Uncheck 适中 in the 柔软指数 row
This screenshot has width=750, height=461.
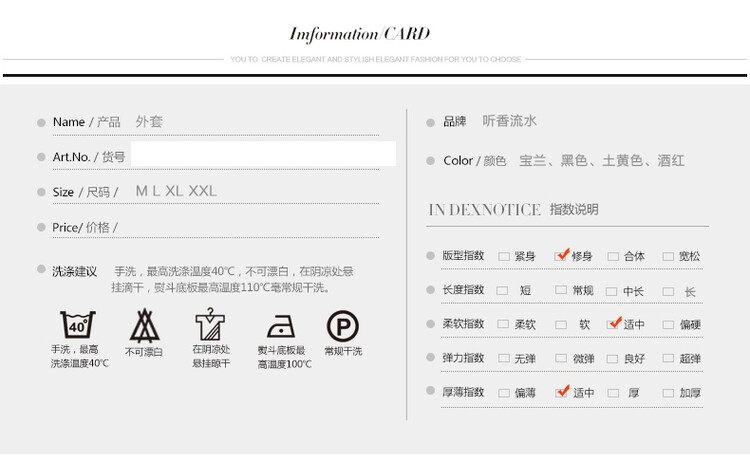(613, 324)
